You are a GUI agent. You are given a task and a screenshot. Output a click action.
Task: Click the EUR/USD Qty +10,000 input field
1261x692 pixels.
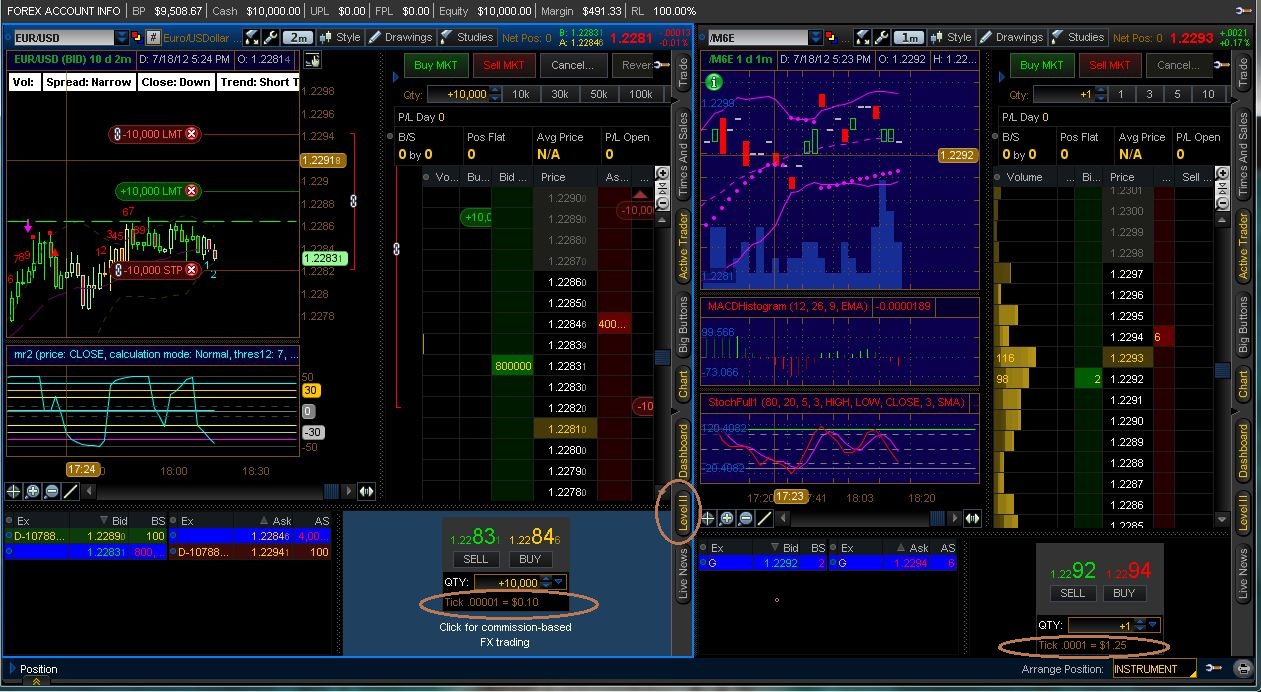click(457, 94)
